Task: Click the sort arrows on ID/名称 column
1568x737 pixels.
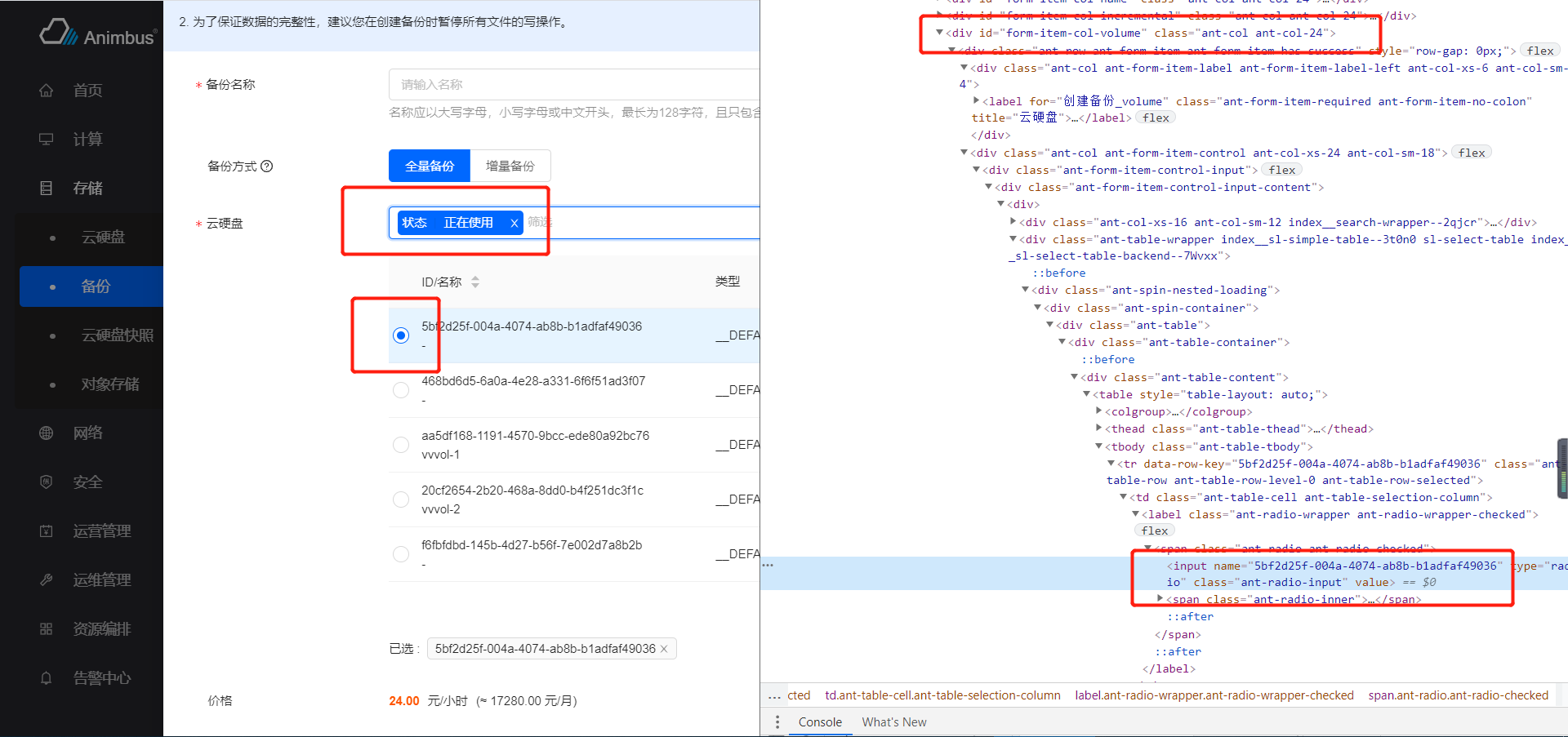Action: pyautogui.click(x=475, y=282)
